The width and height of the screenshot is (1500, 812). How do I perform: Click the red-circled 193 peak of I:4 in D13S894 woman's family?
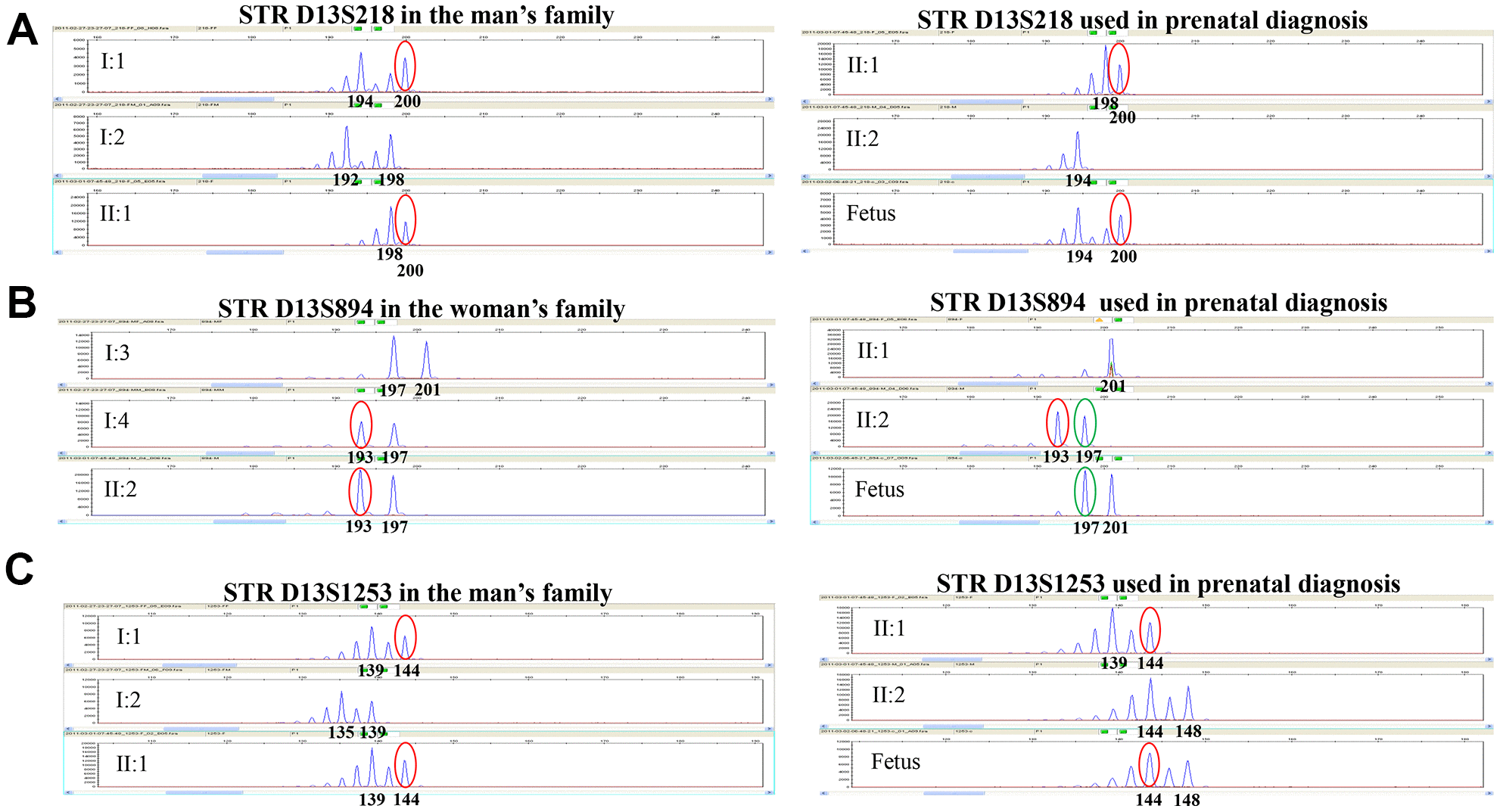[x=361, y=425]
